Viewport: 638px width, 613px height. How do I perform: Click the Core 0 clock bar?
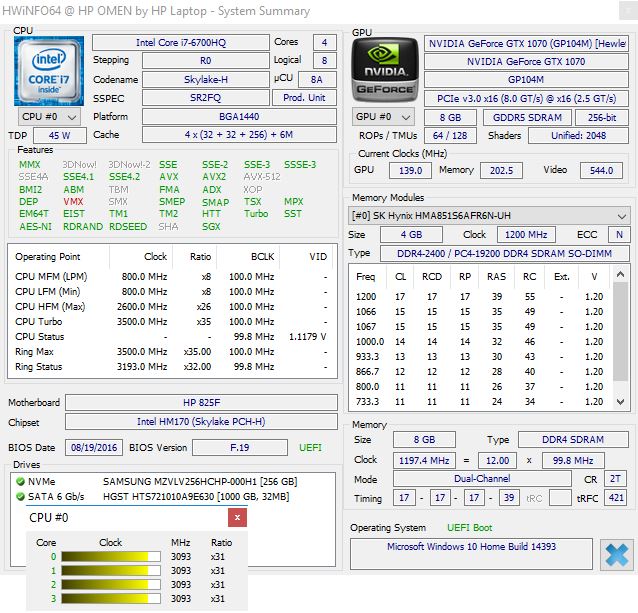[x=111, y=556]
